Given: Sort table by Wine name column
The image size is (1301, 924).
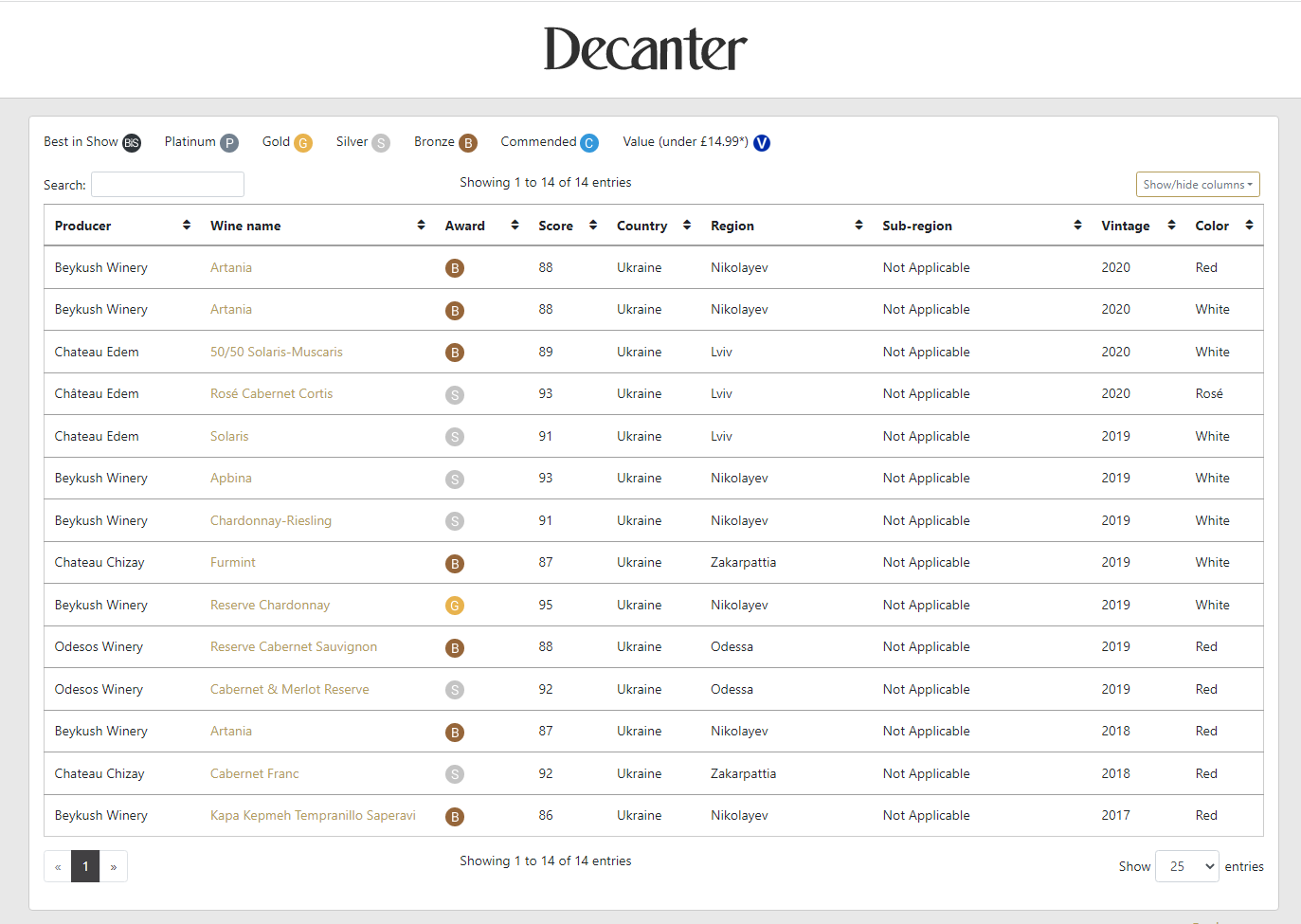Looking at the screenshot, I should click(x=317, y=226).
